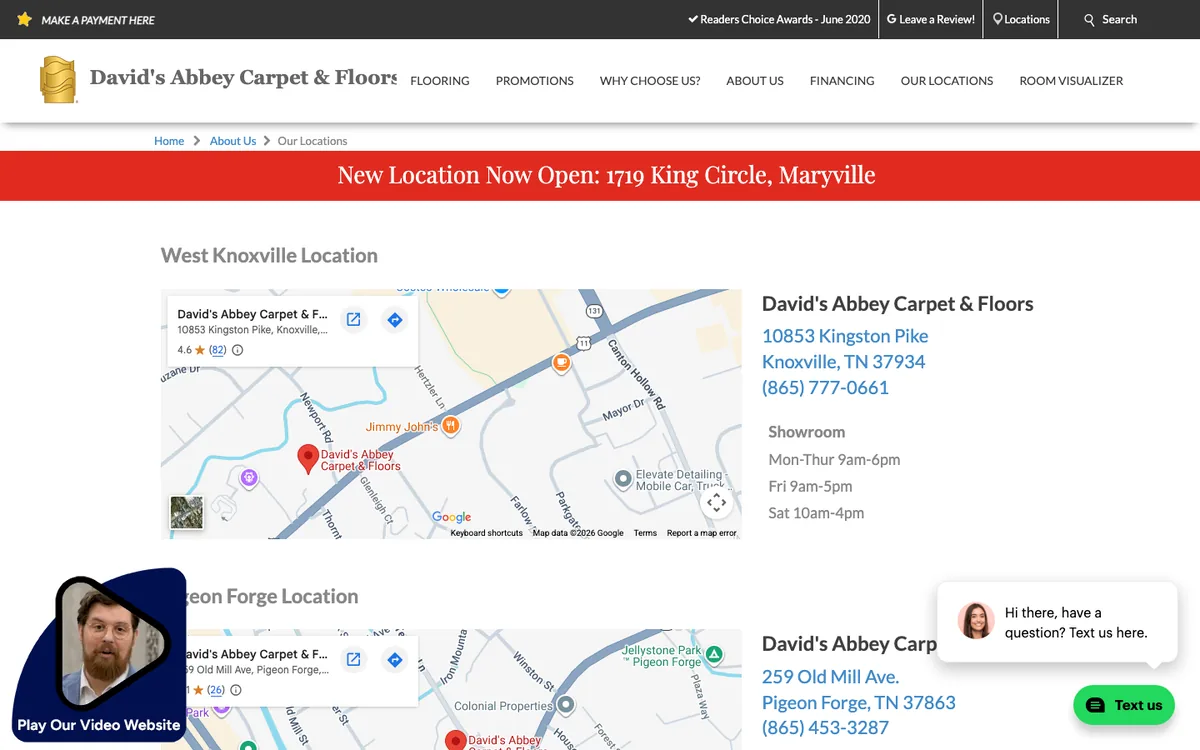Click Jimmy John's restaurant marker on map

pyautogui.click(x=451, y=426)
